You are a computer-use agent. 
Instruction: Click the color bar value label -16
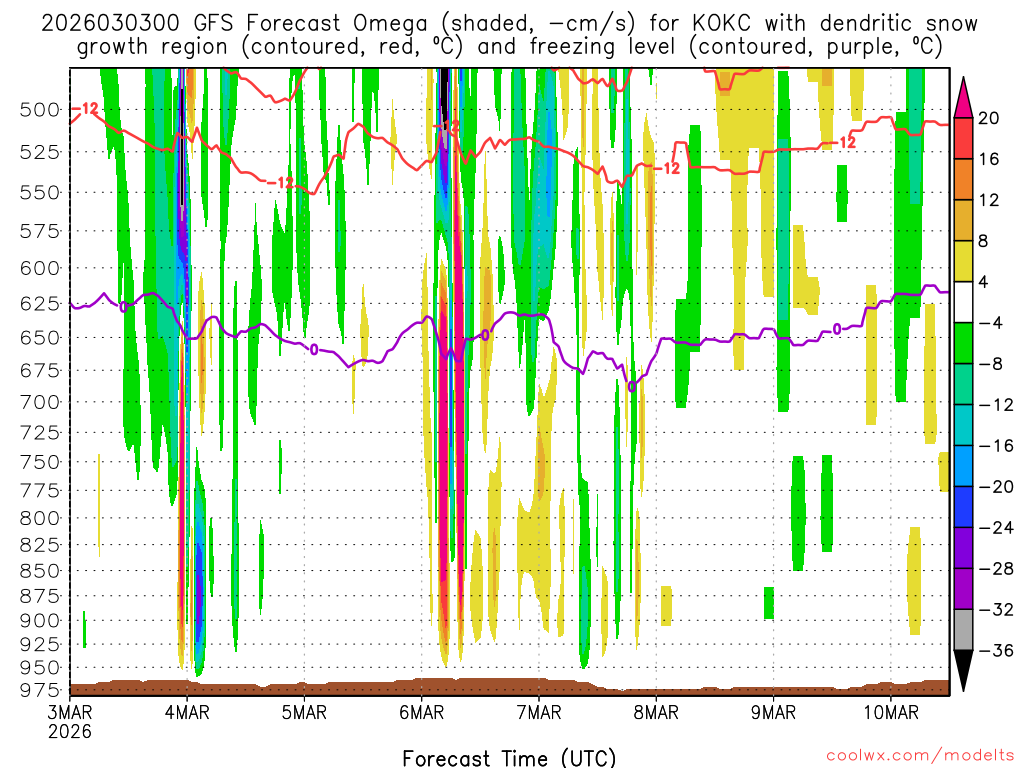[997, 446]
